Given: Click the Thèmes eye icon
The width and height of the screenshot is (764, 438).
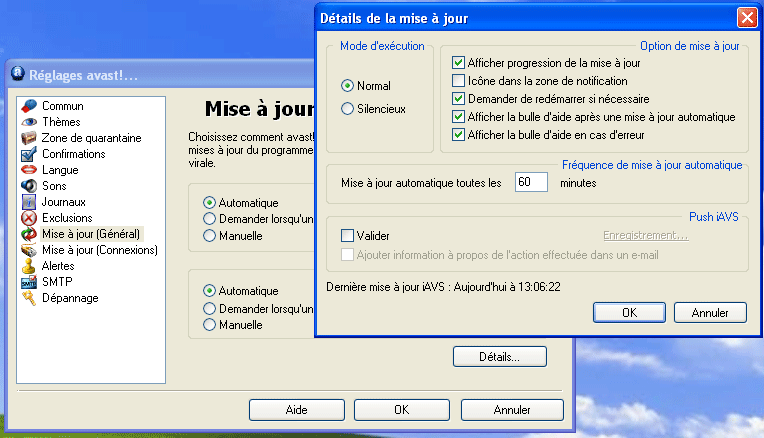Looking at the screenshot, I should click(x=29, y=122).
